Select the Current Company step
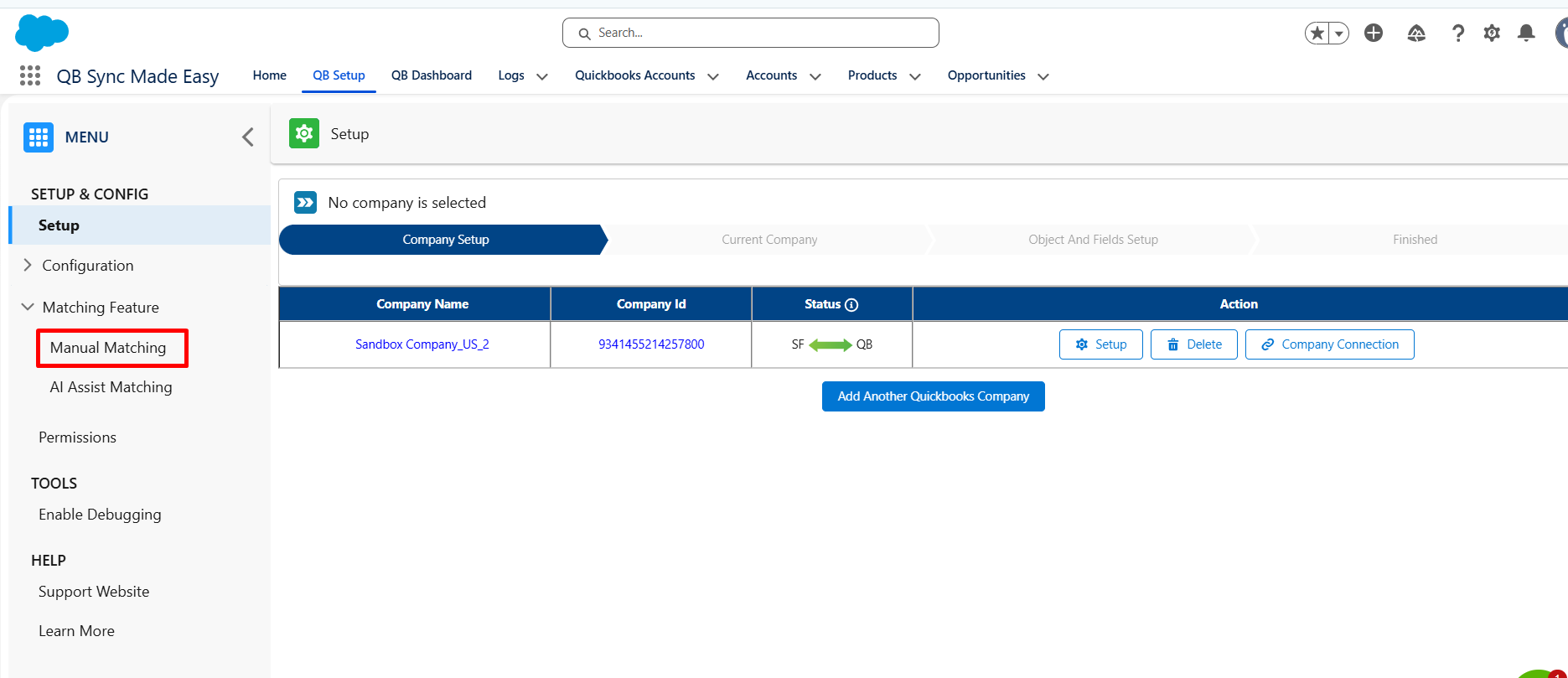 click(769, 240)
